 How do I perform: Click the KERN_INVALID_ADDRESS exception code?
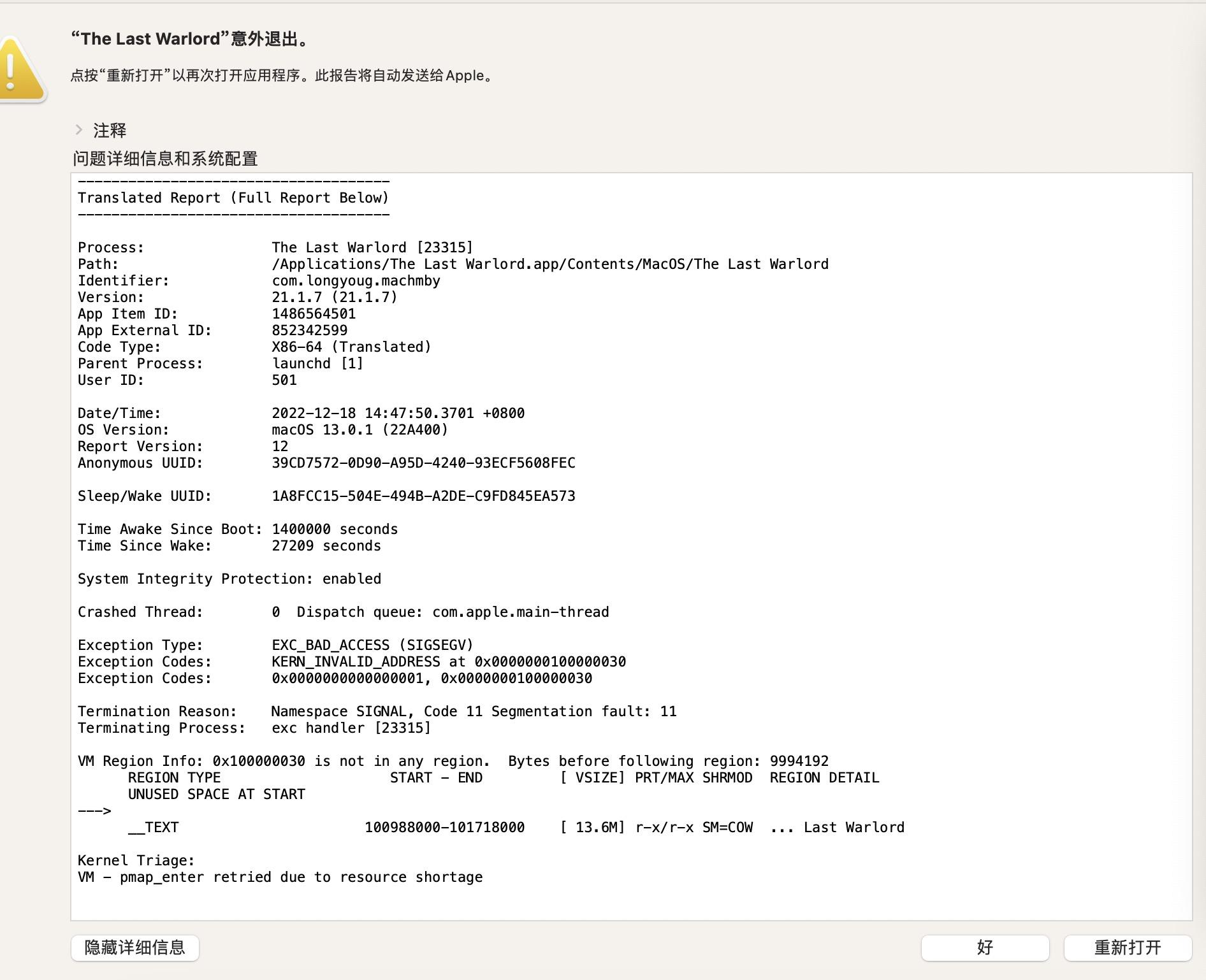click(x=449, y=661)
